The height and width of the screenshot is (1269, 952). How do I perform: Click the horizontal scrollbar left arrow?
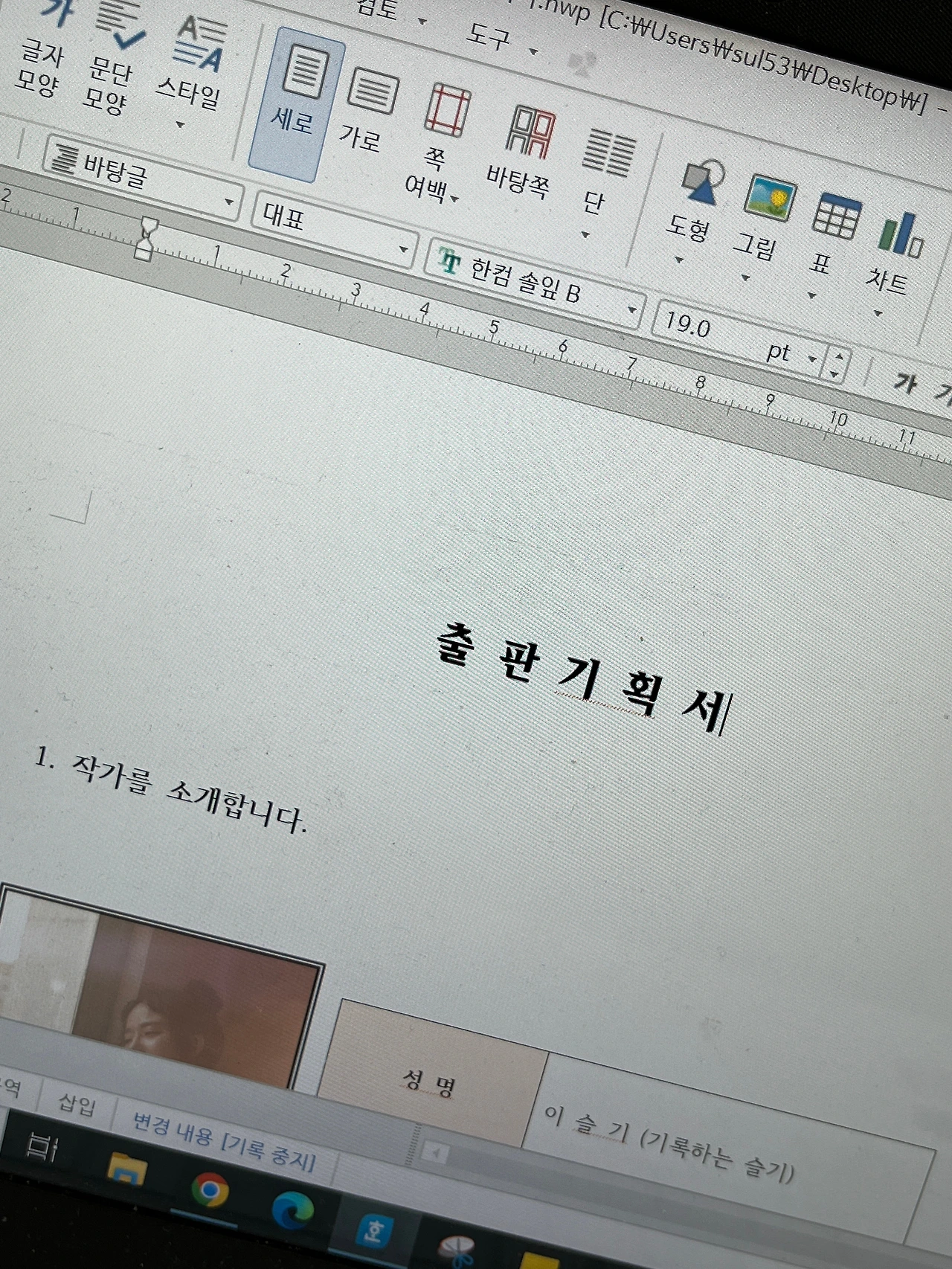click(x=435, y=1153)
